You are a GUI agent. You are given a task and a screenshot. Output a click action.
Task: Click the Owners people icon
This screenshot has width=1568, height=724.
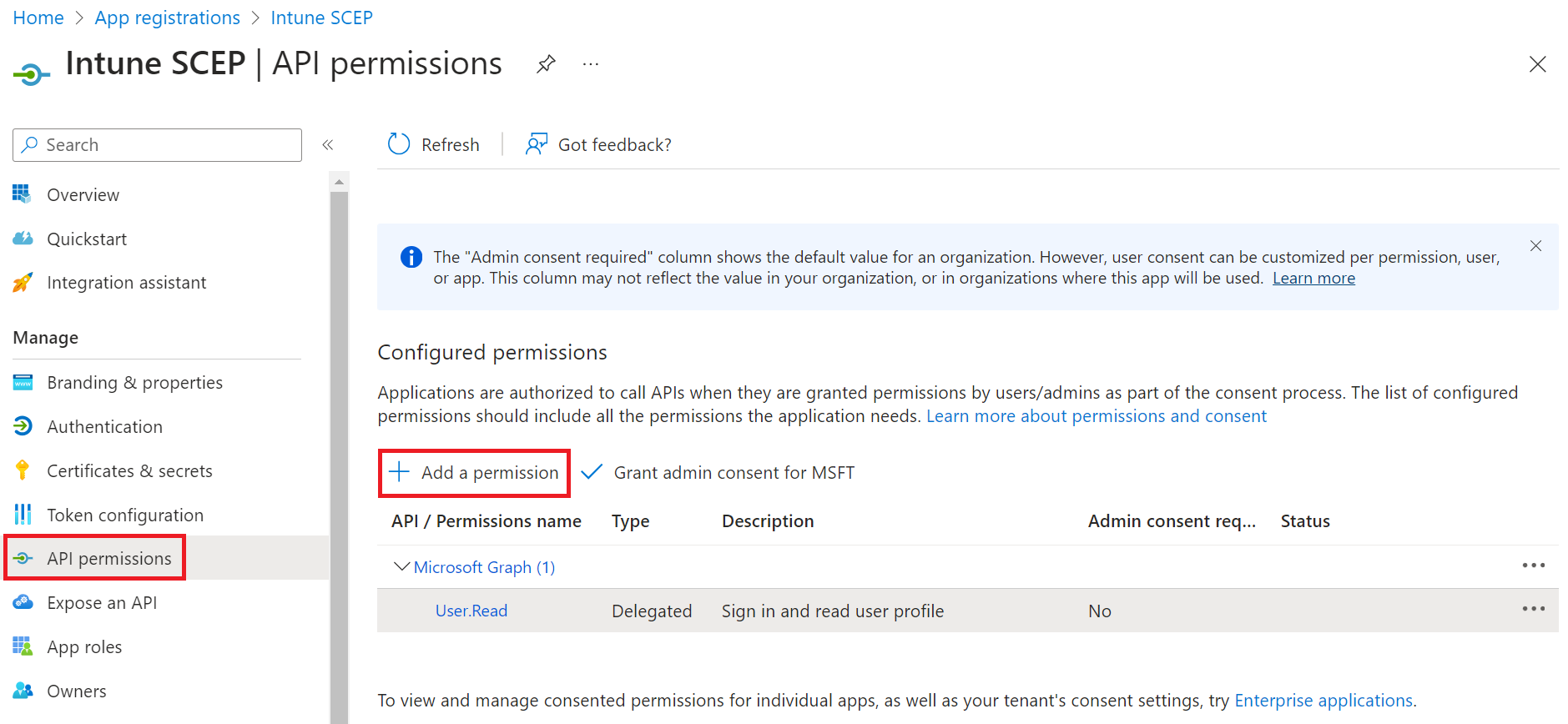(x=23, y=691)
